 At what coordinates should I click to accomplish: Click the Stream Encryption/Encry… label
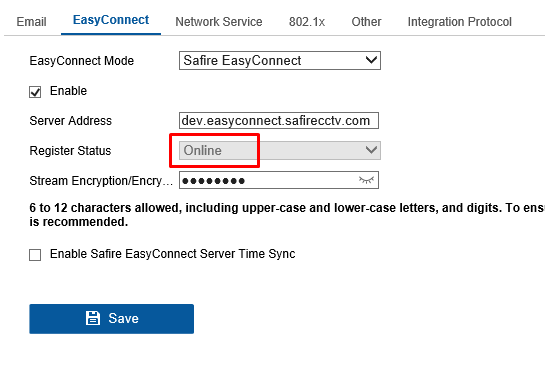coord(101,181)
